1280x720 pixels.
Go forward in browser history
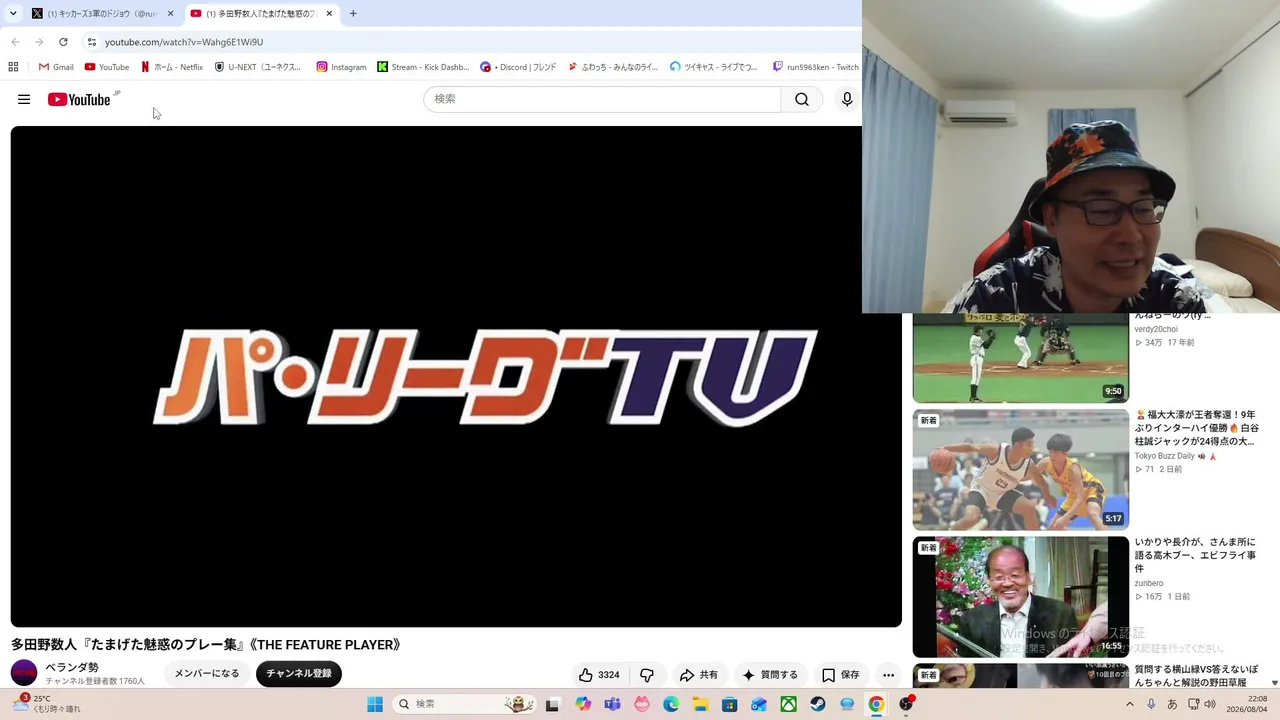[39, 42]
